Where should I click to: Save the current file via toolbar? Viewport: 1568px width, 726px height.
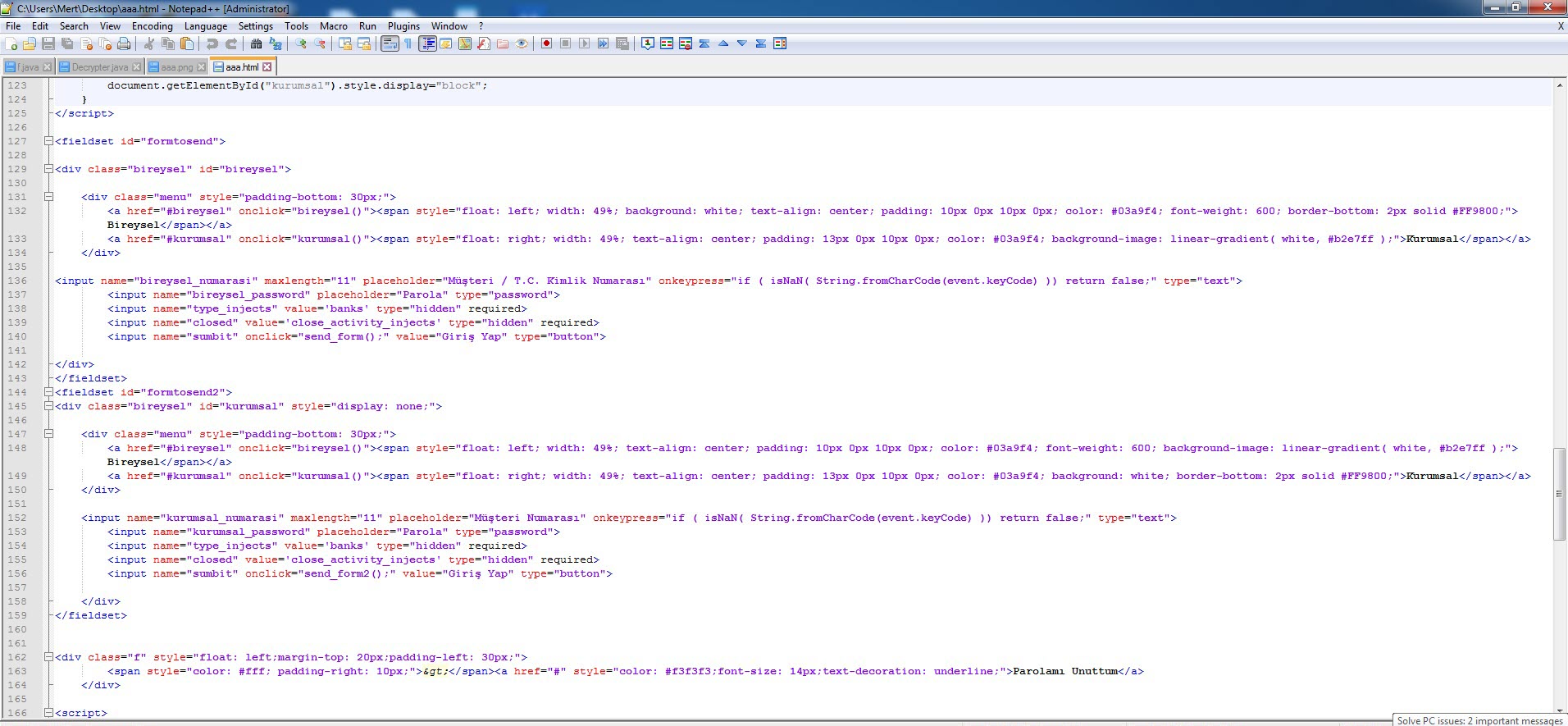click(48, 43)
